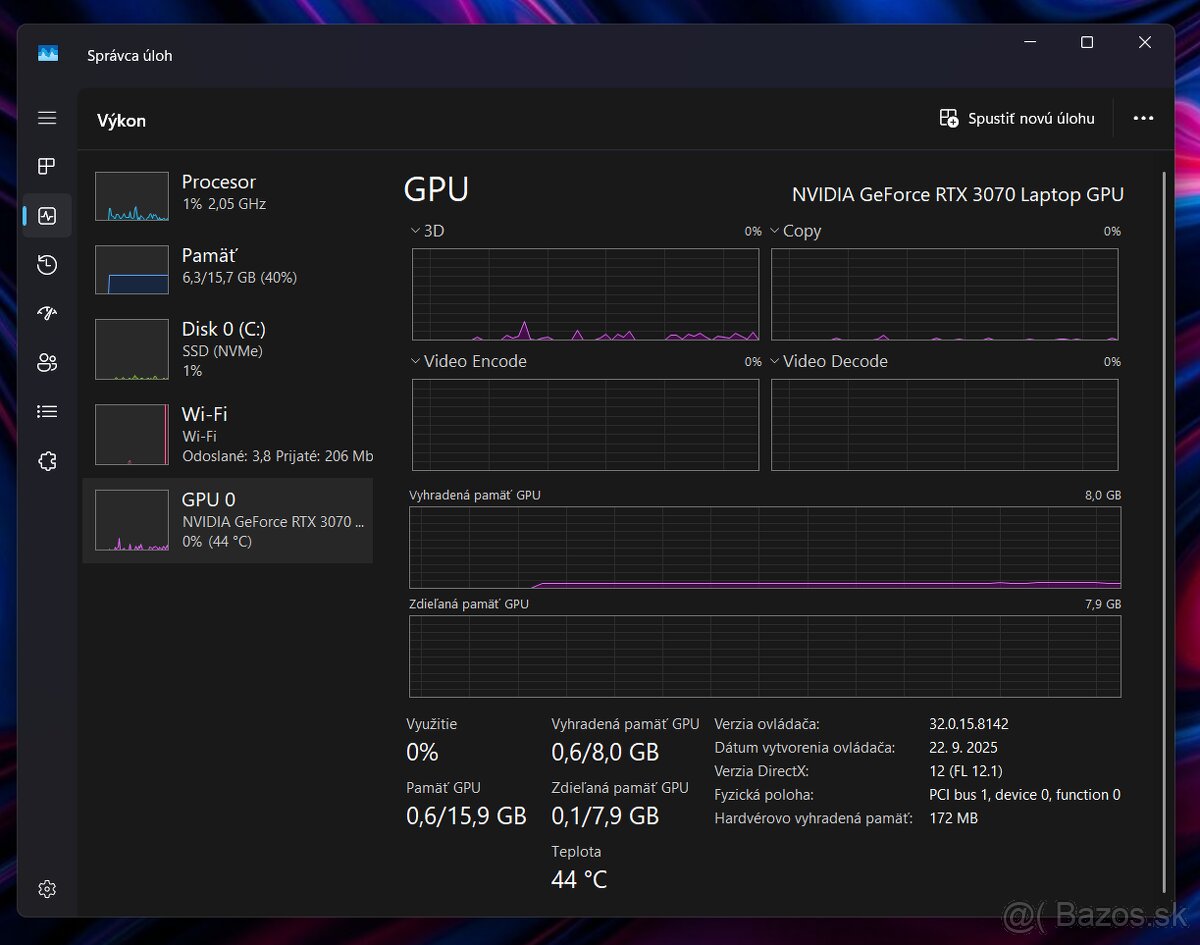The image size is (1200, 945).
Task: Click the GPU panel vertical scrollbar
Action: 1164,530
